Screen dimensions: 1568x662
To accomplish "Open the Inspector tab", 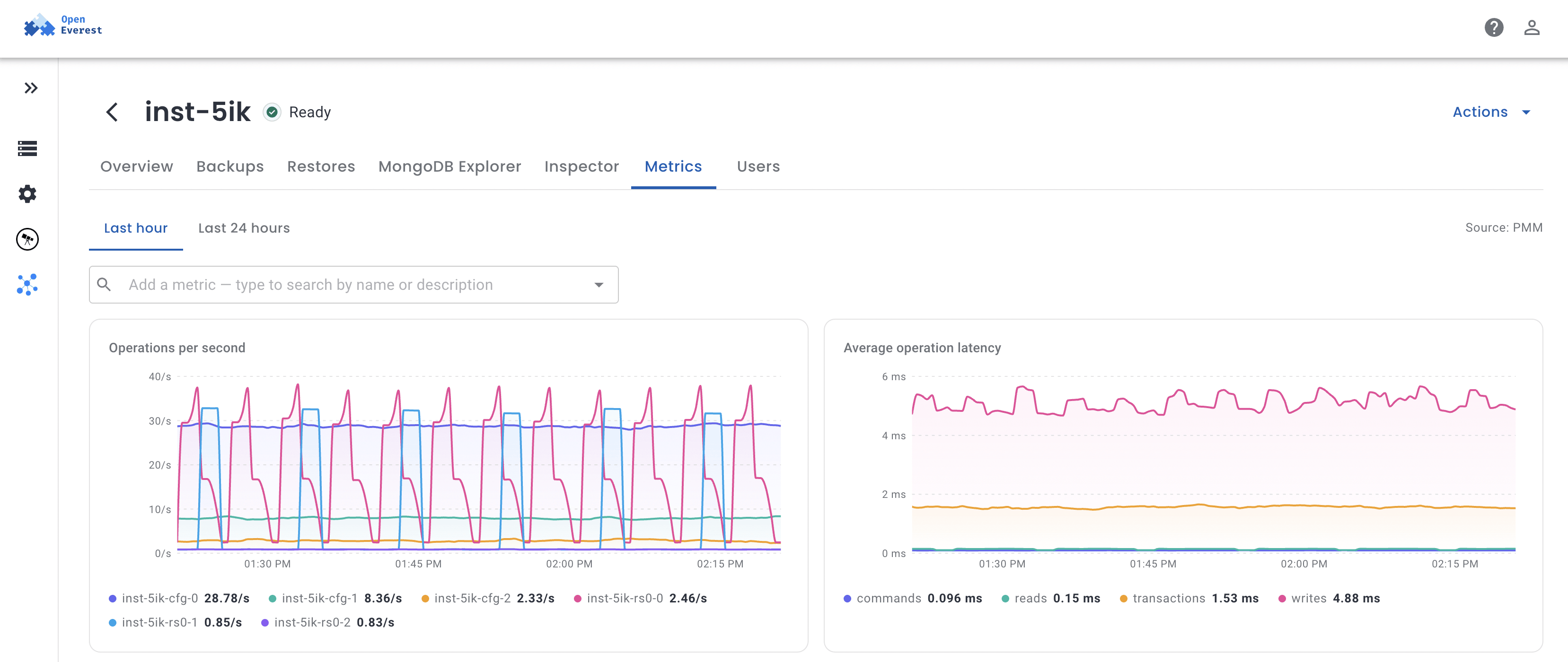I will pos(581,166).
